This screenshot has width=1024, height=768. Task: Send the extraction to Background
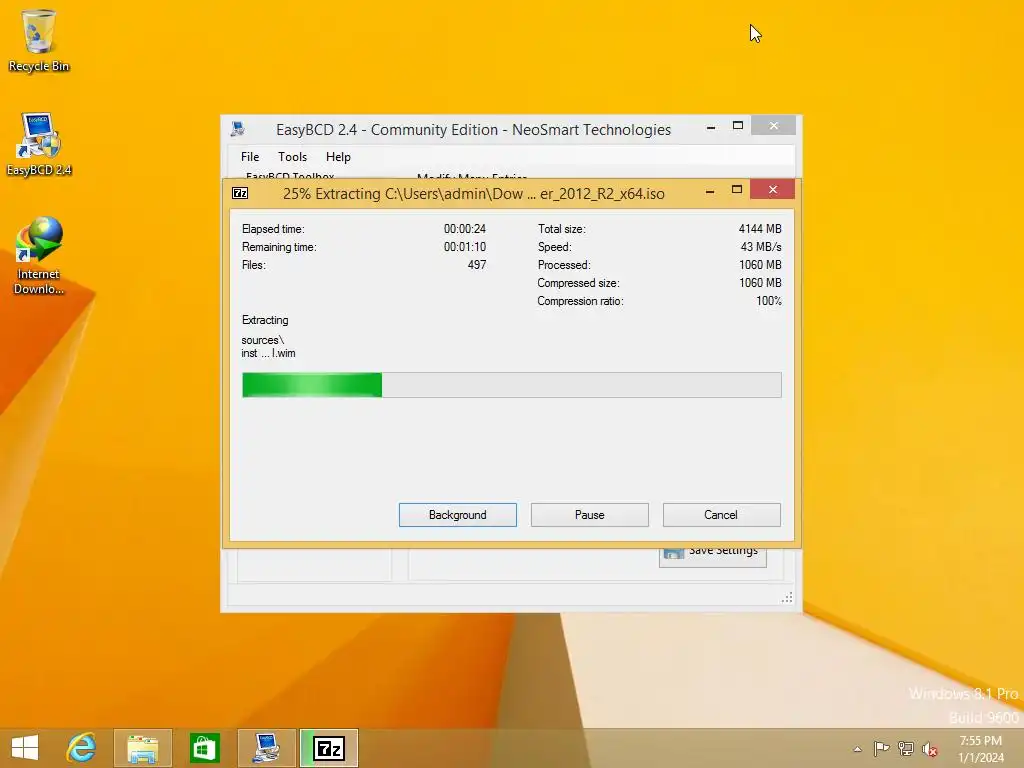pyautogui.click(x=458, y=515)
